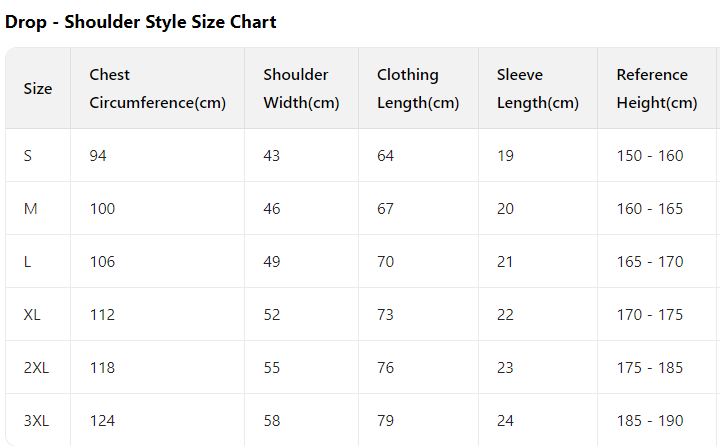Select chest circumference value 106
Image resolution: width=720 pixels, height=446 pixels.
point(102,262)
